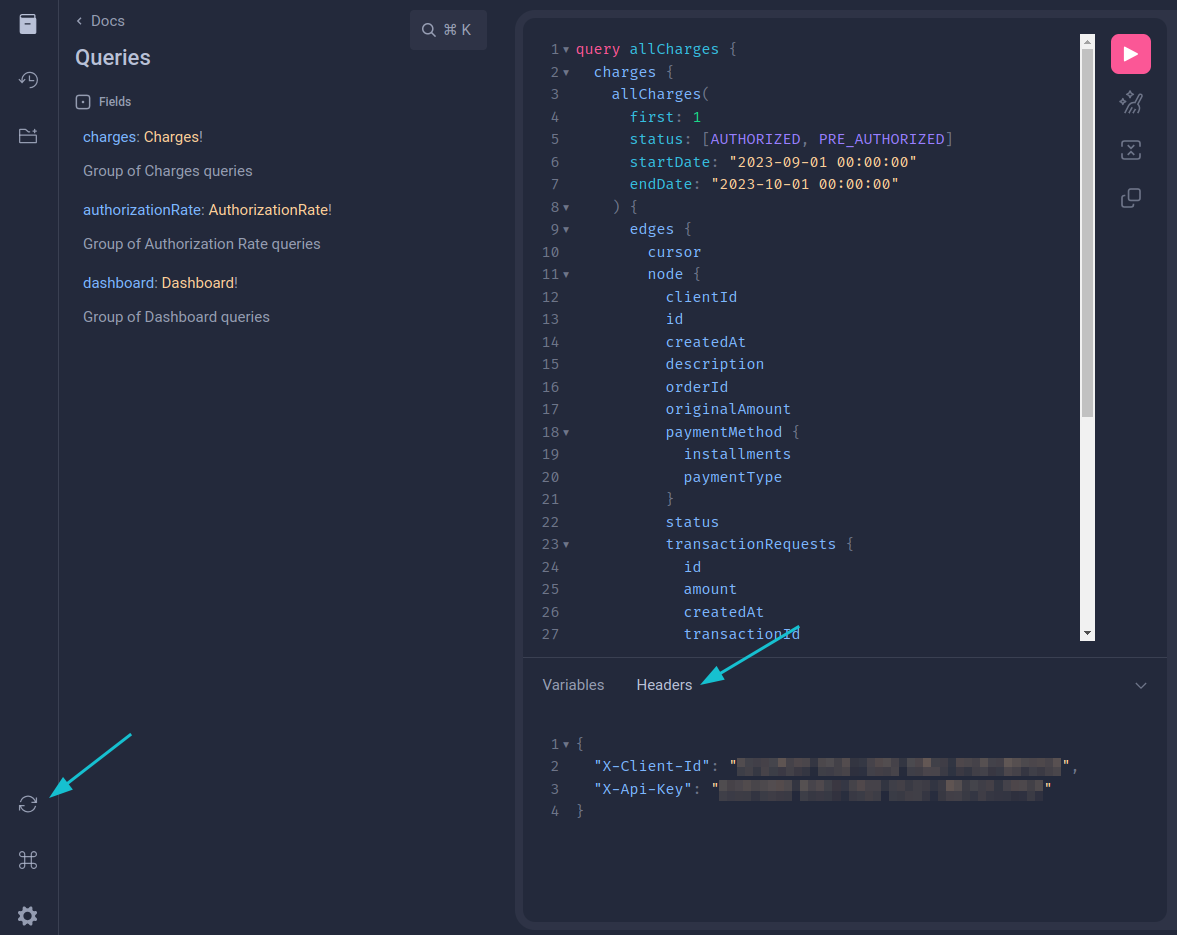Image resolution: width=1177 pixels, height=935 pixels.
Task: Open the GraphiQL explorer plugin icon
Action: click(28, 136)
